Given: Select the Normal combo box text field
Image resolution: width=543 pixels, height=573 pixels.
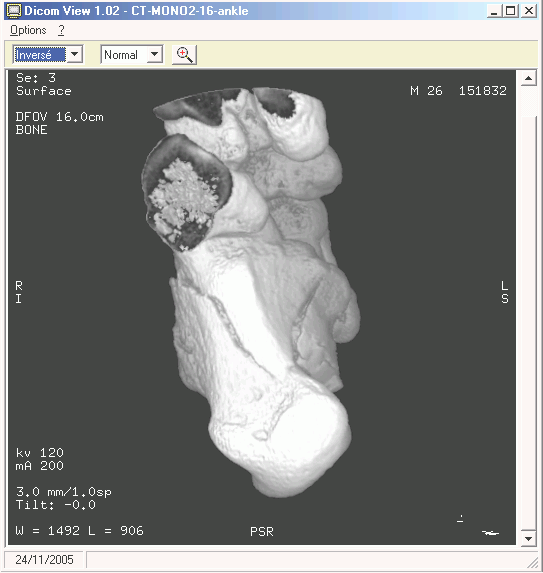Looking at the screenshot, I should coord(124,54).
